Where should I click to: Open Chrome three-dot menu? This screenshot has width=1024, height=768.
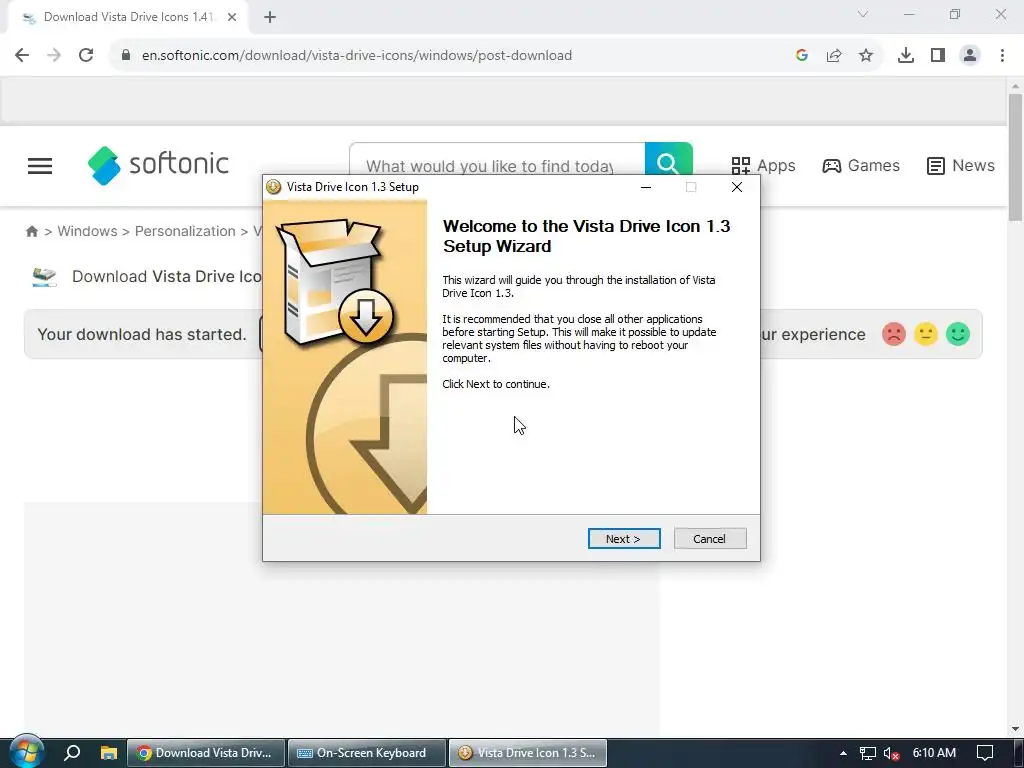coord(1002,56)
